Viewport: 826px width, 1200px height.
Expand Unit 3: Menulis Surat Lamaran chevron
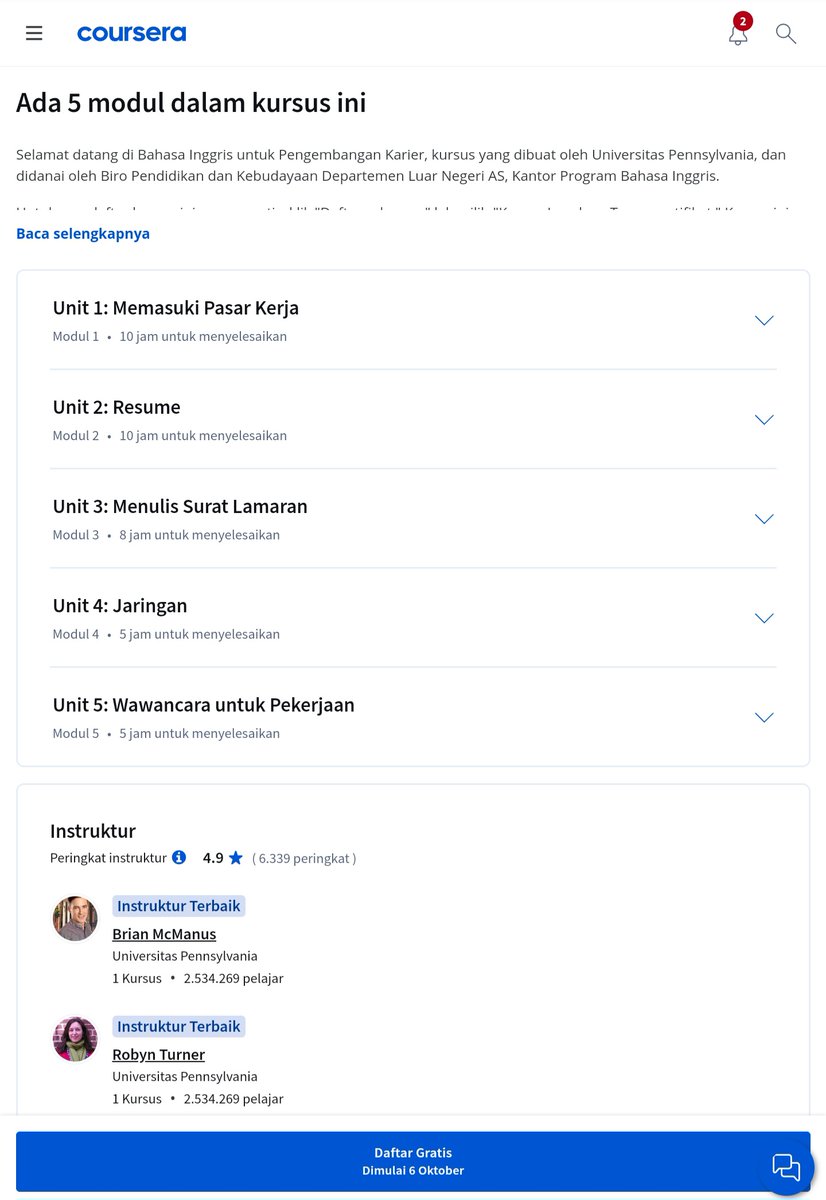tap(764, 518)
